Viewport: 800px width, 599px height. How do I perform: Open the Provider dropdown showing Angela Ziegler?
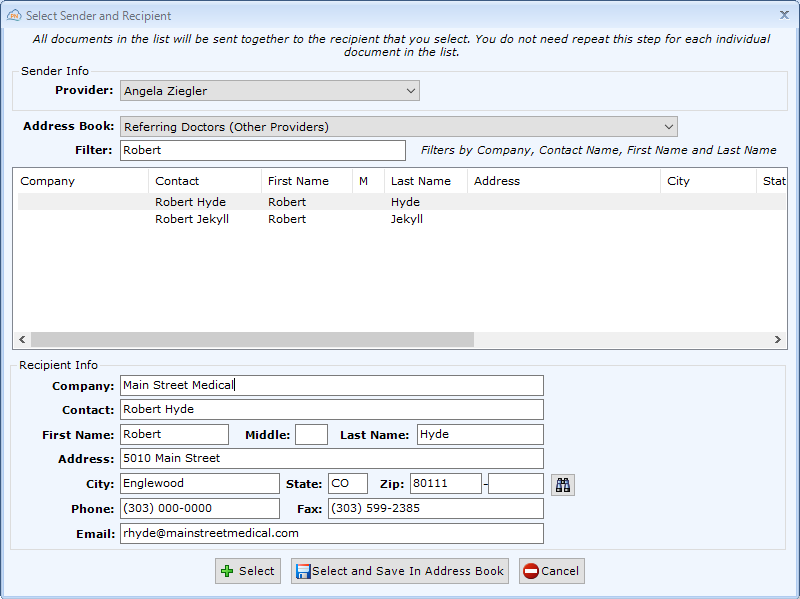pyautogui.click(x=411, y=90)
